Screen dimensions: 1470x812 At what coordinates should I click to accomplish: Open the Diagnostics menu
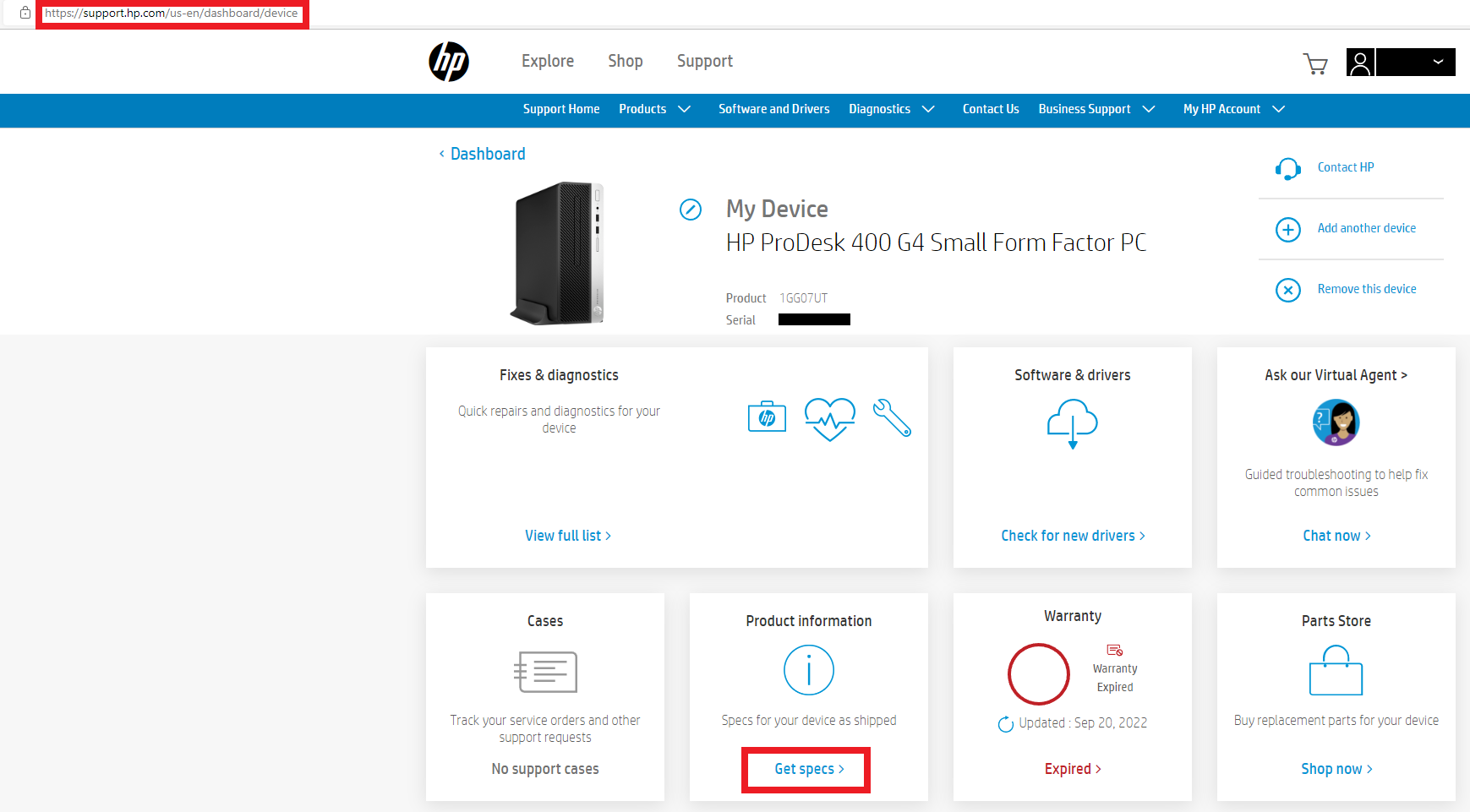pos(892,109)
